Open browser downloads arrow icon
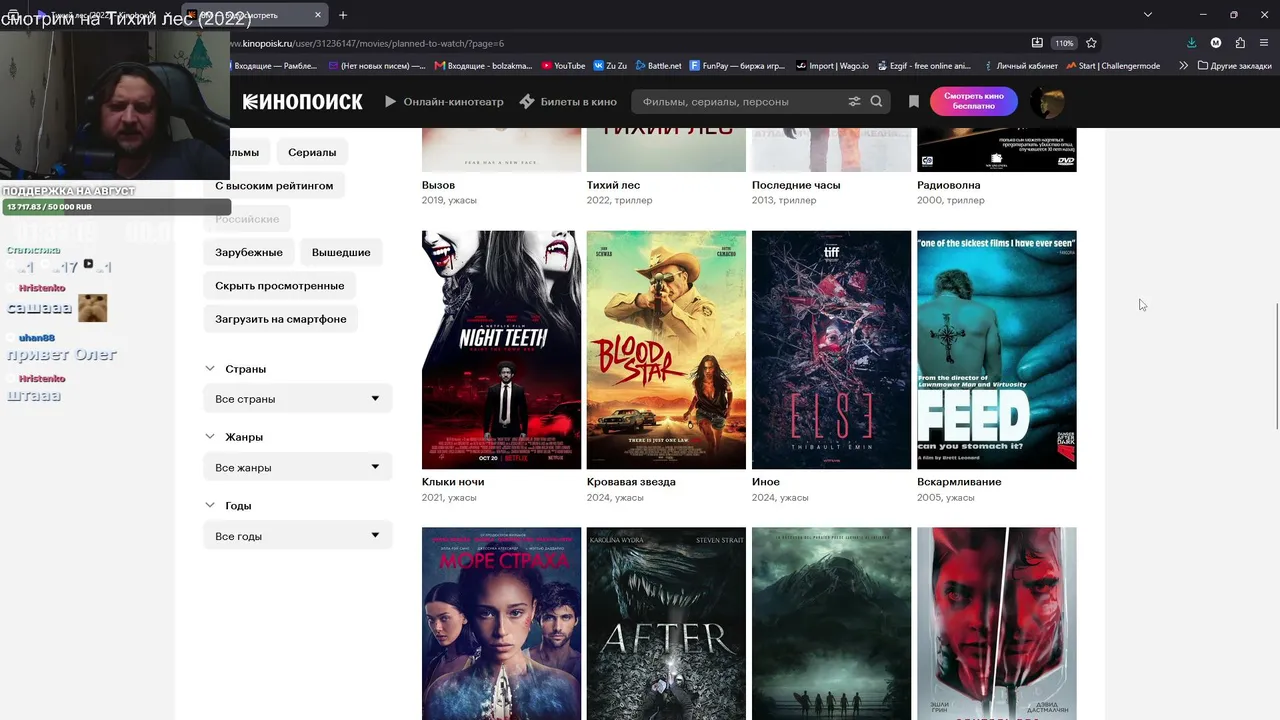This screenshot has height=720, width=1280. point(1191,43)
